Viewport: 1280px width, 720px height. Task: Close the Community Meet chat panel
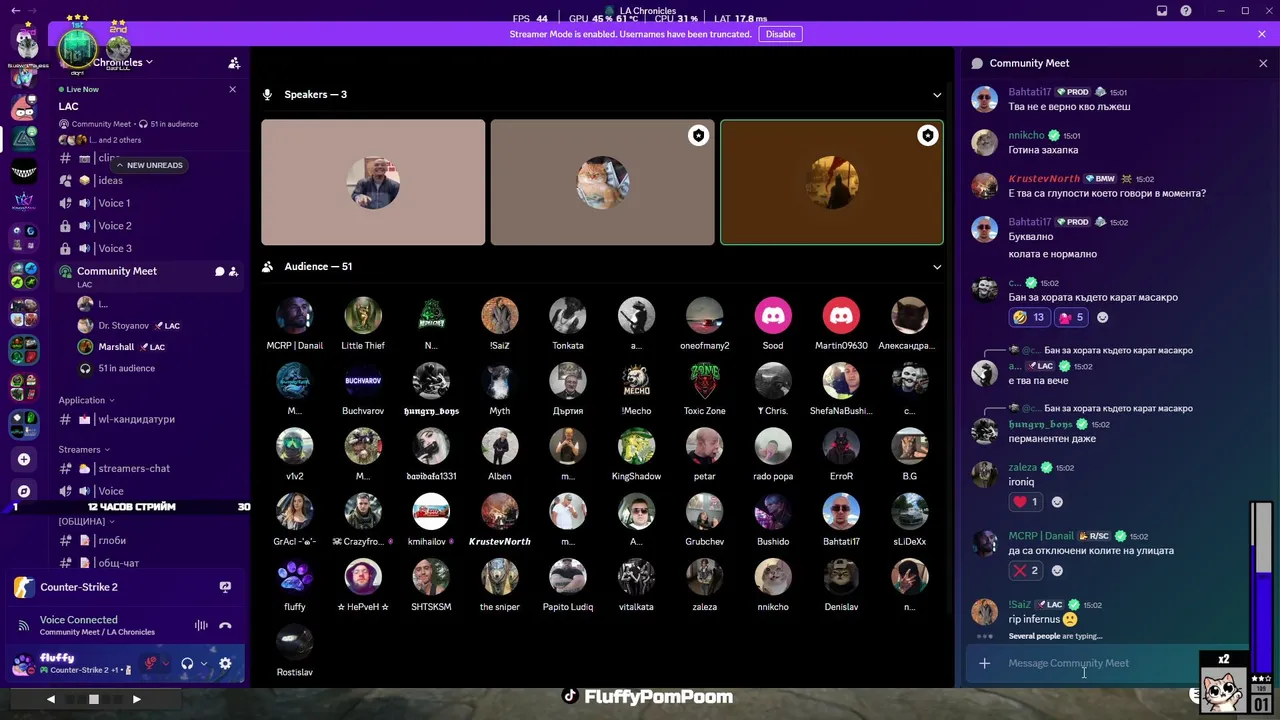point(1263,63)
